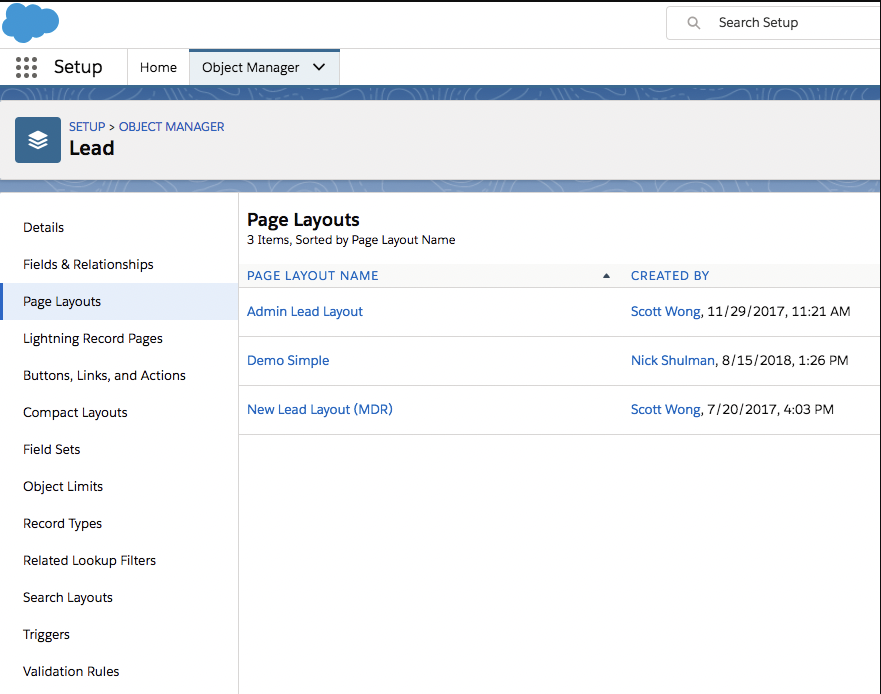Viewport: 881px width, 694px height.
Task: Open New Lead Layout (MDR)
Action: [319, 409]
